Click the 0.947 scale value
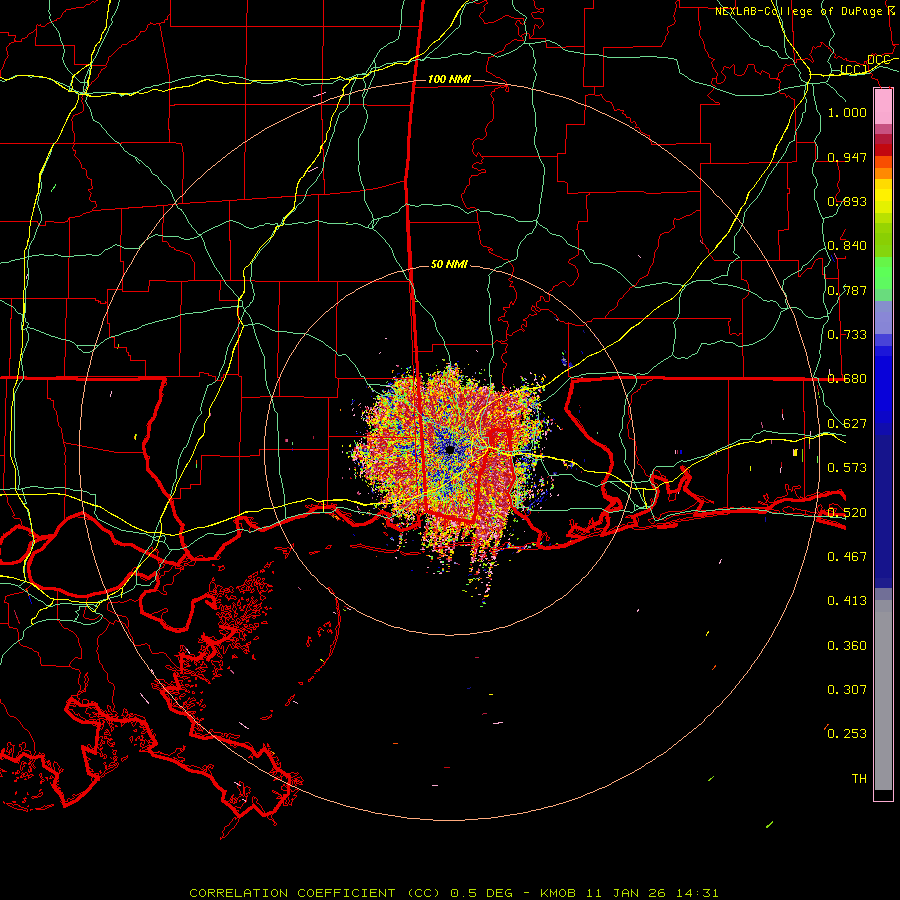 pos(847,157)
